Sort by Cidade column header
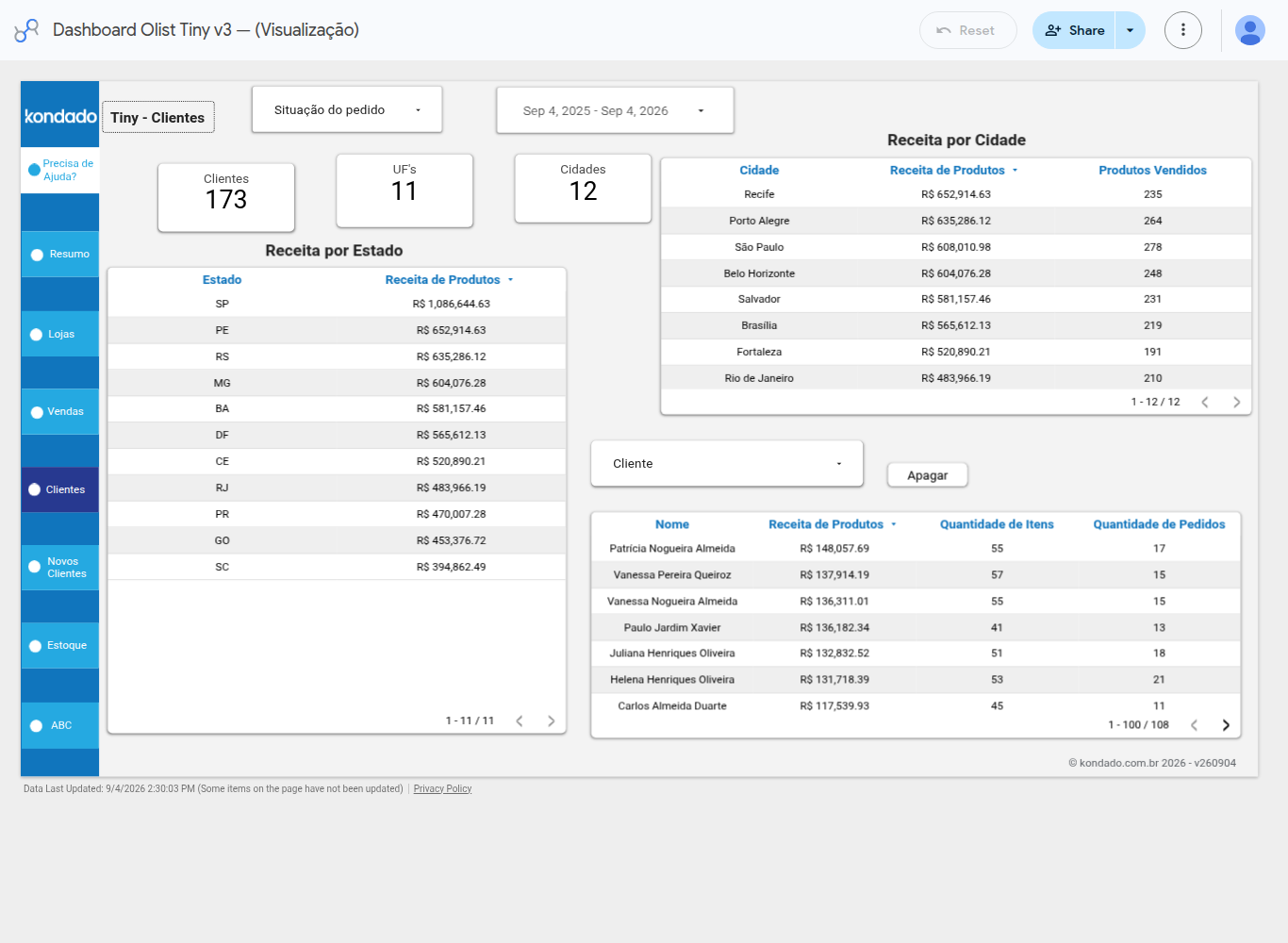This screenshot has width=1288, height=943. 759,171
